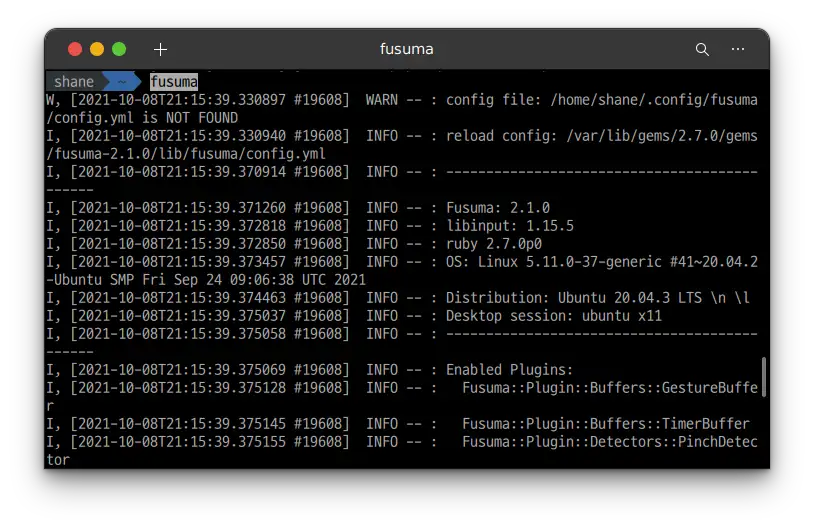Open the three-dots more options menu
This screenshot has width=814, height=529.
[738, 49]
